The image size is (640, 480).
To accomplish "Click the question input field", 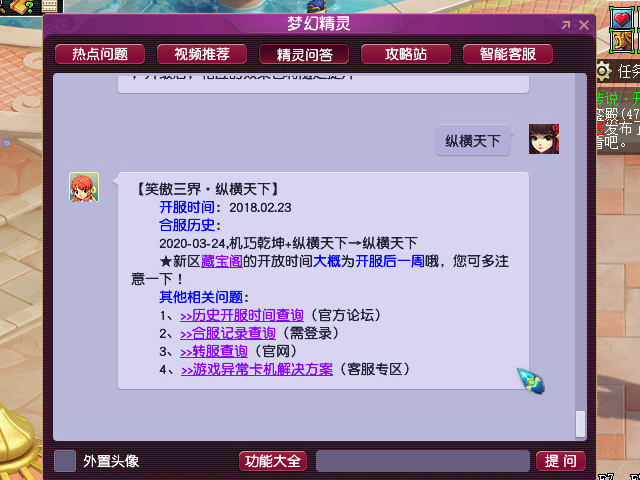I will (423, 461).
